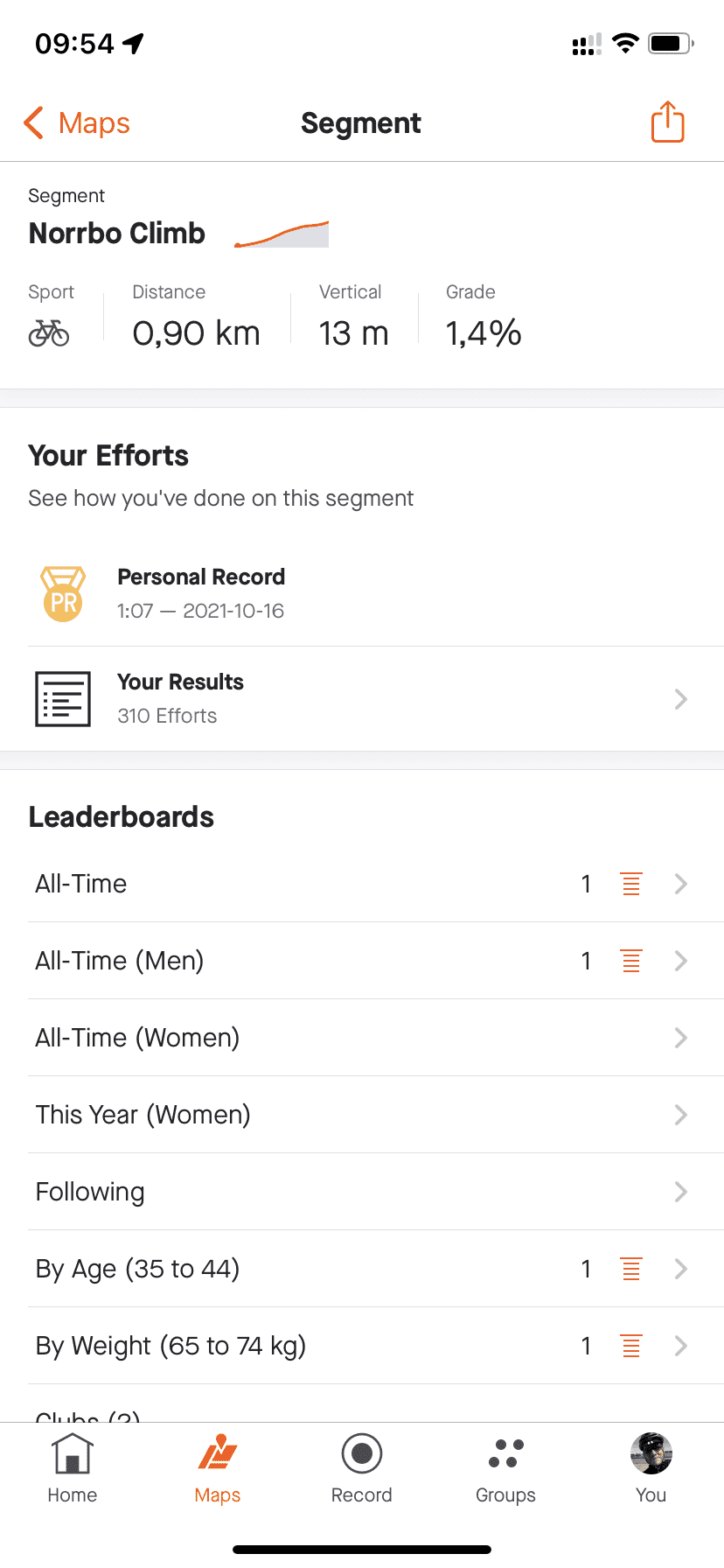Viewport: 724px width, 1568px height.
Task: Tap the share icon in the header
Action: (x=667, y=122)
